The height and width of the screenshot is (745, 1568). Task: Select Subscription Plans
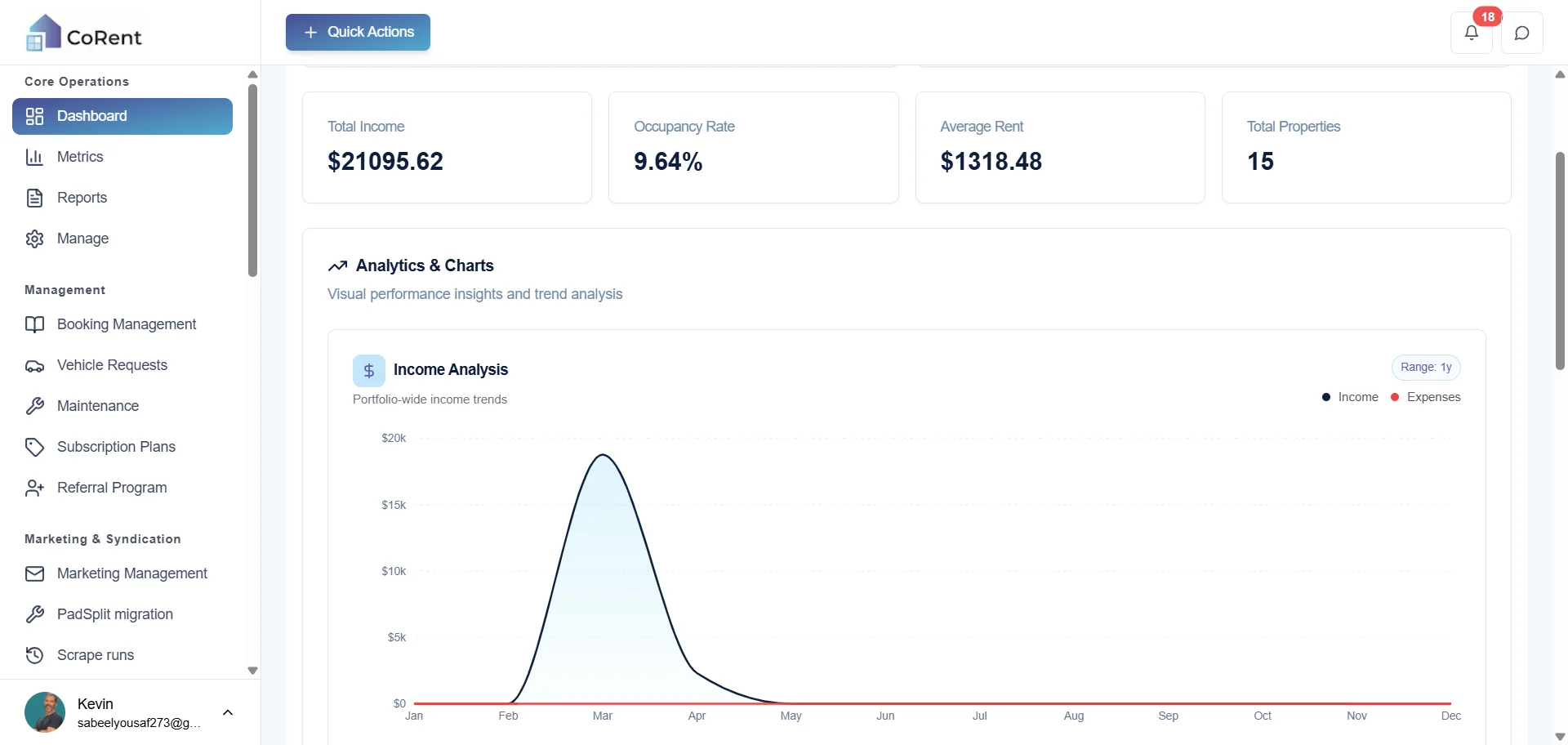coord(122,447)
